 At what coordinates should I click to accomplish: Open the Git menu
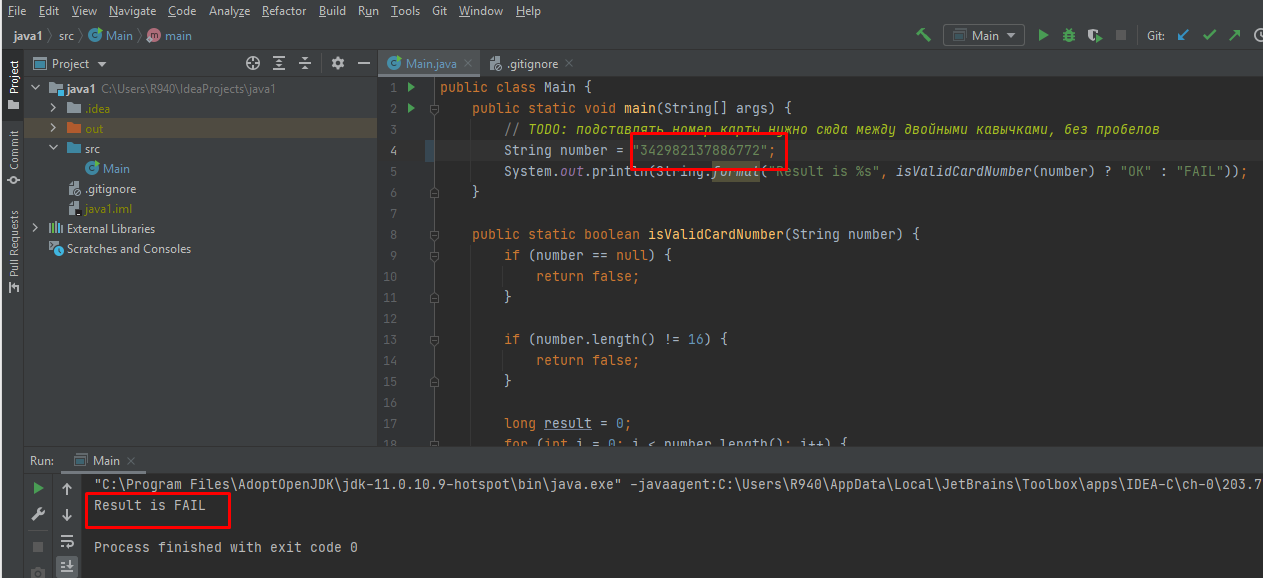439,11
